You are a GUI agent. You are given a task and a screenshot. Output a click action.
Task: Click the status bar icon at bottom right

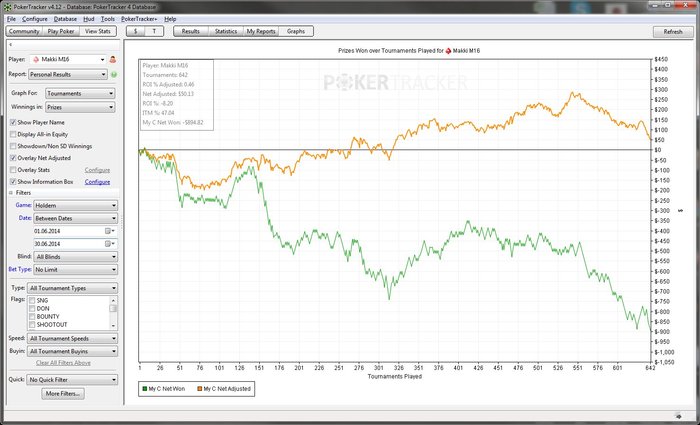[x=678, y=415]
